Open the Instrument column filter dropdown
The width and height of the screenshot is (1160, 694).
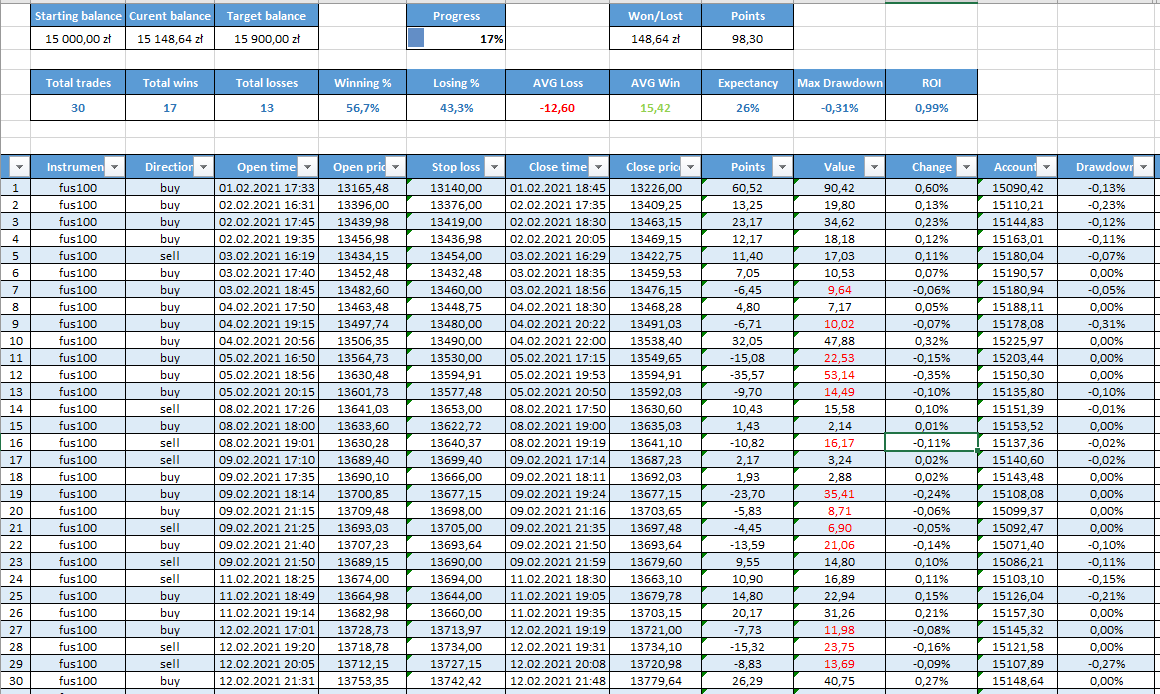114,167
